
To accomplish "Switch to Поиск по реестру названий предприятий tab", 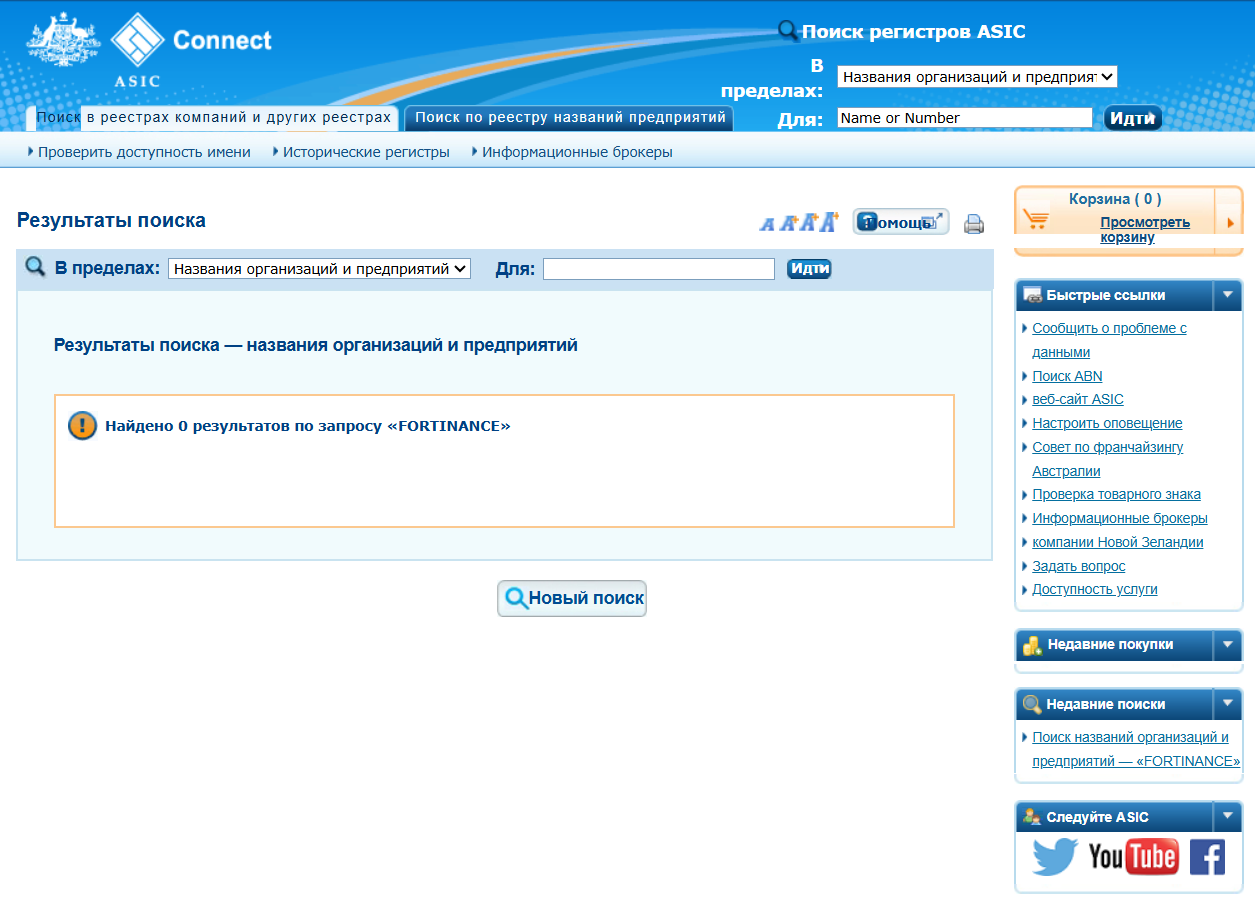I will pos(570,118).
